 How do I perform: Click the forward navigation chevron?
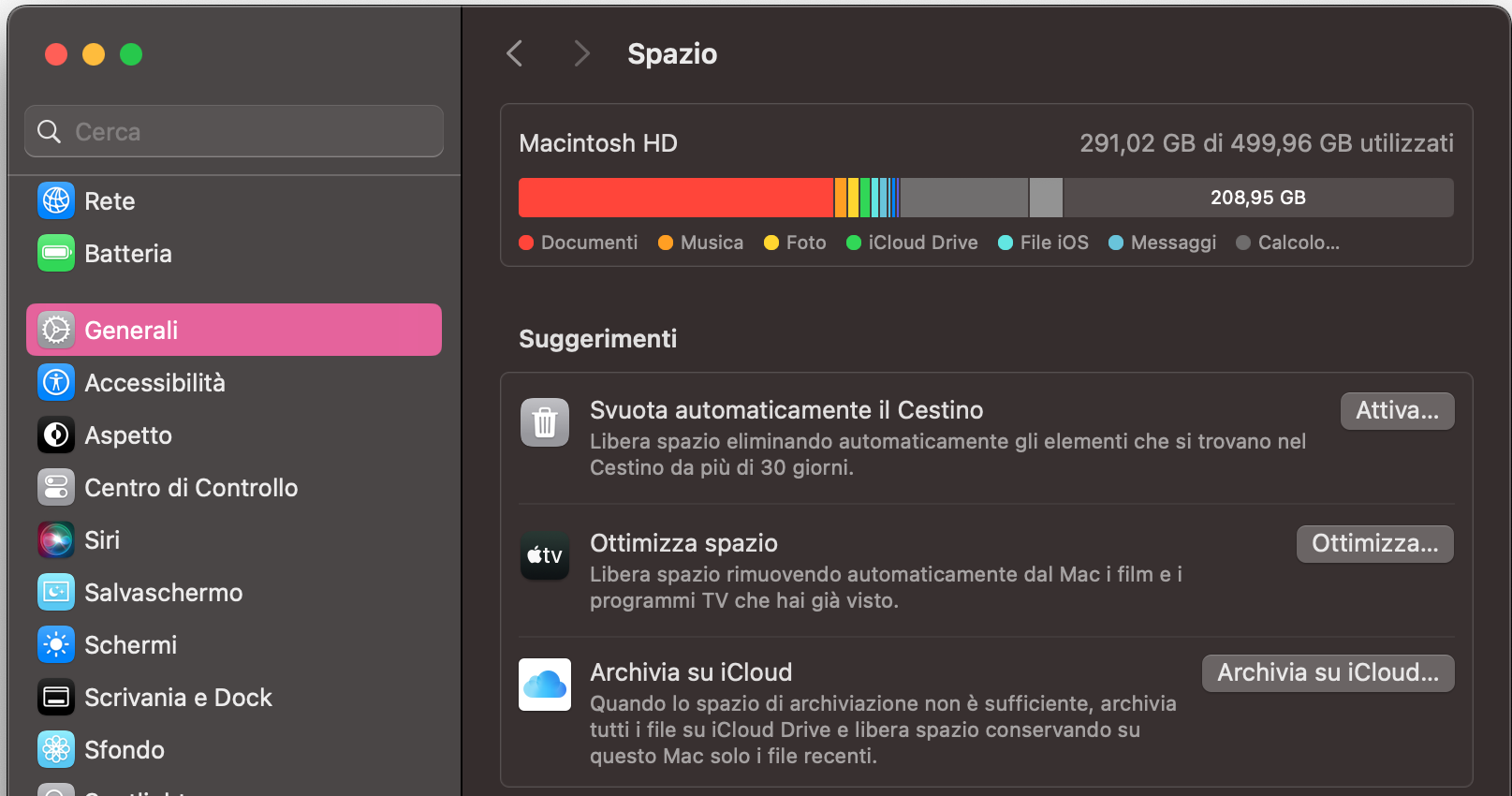coord(581,53)
